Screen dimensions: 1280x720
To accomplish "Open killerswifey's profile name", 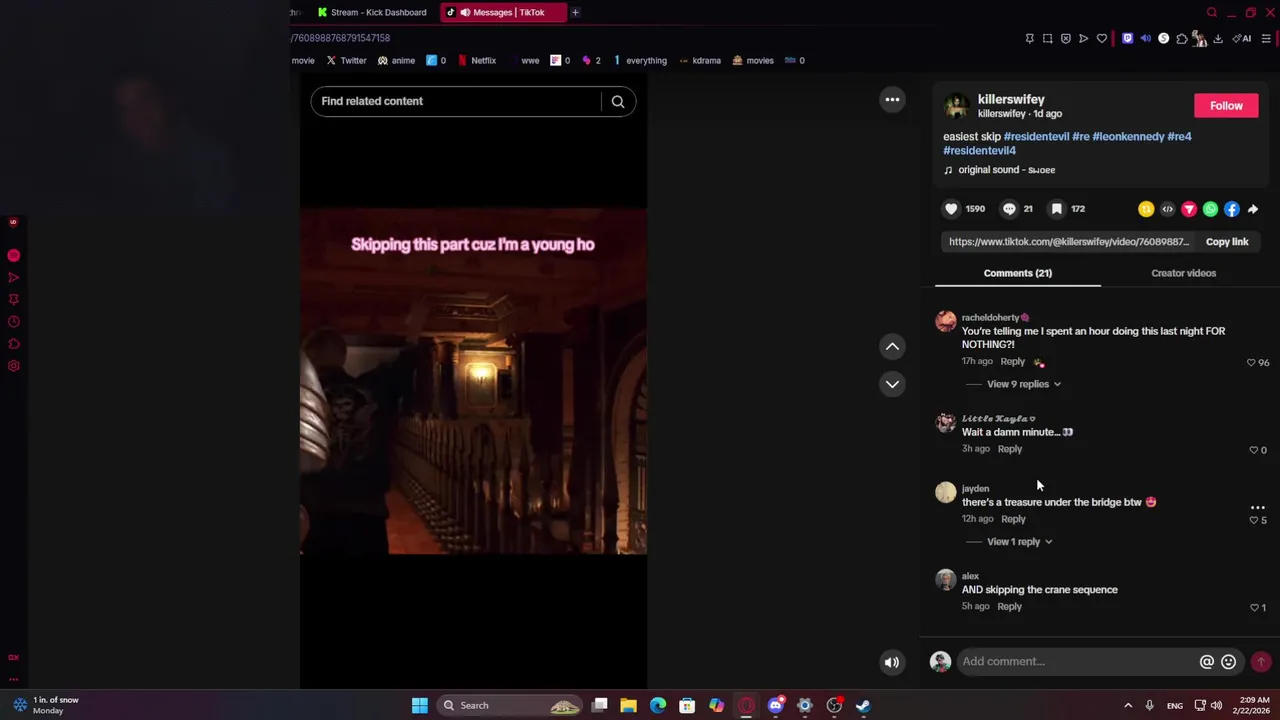I will (x=1011, y=99).
